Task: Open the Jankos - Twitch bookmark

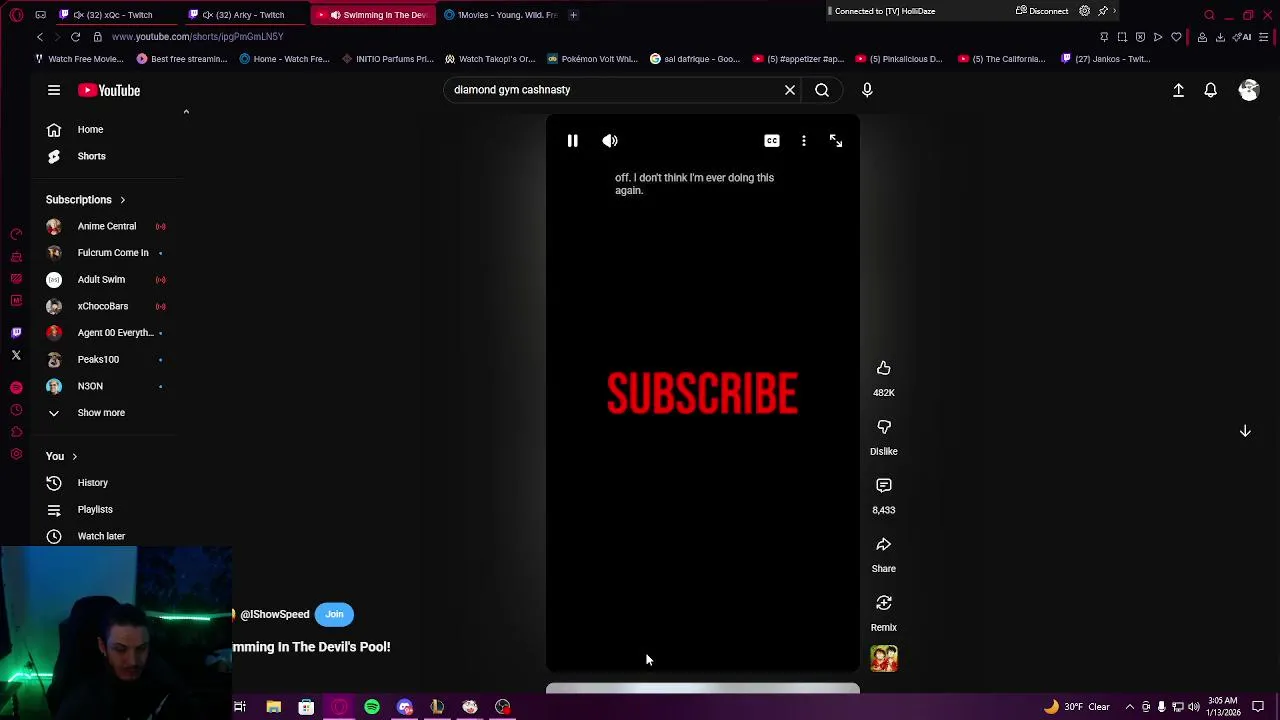Action: coord(1106,59)
